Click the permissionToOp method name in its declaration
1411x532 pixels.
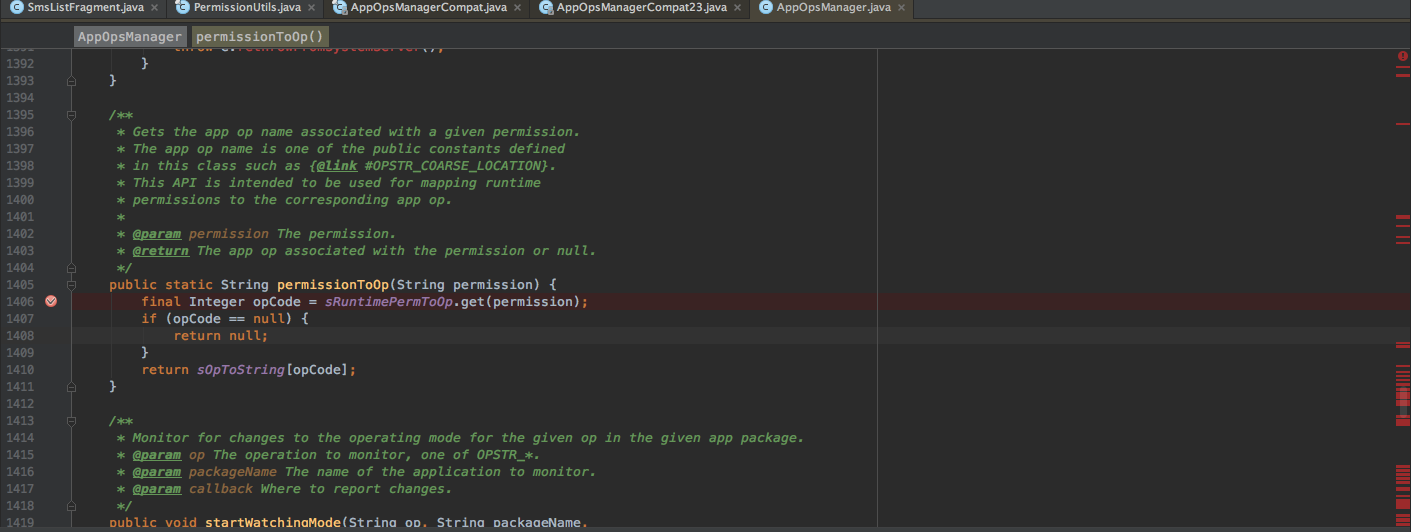333,285
